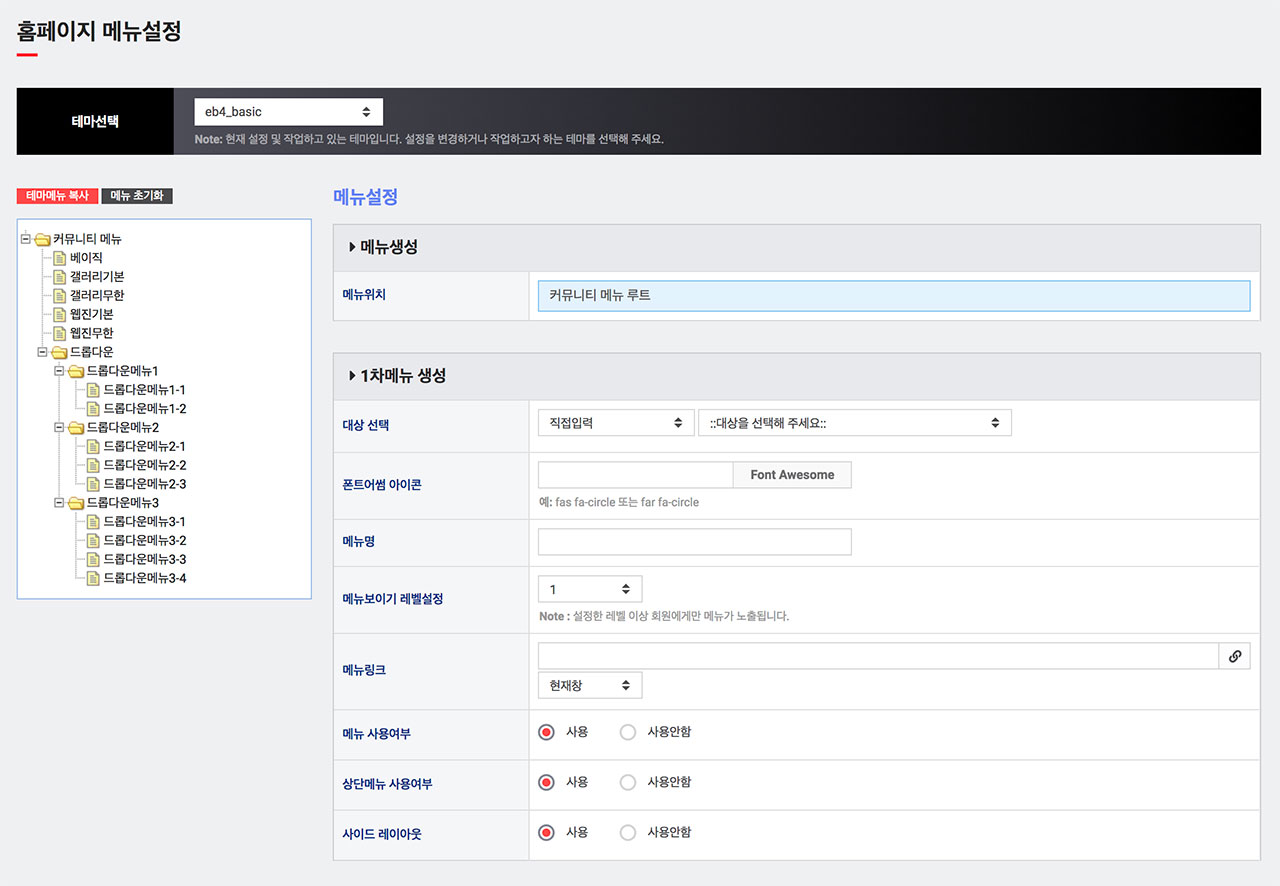Click the page icon of 드롭다운메뉴1-2

click(94, 408)
